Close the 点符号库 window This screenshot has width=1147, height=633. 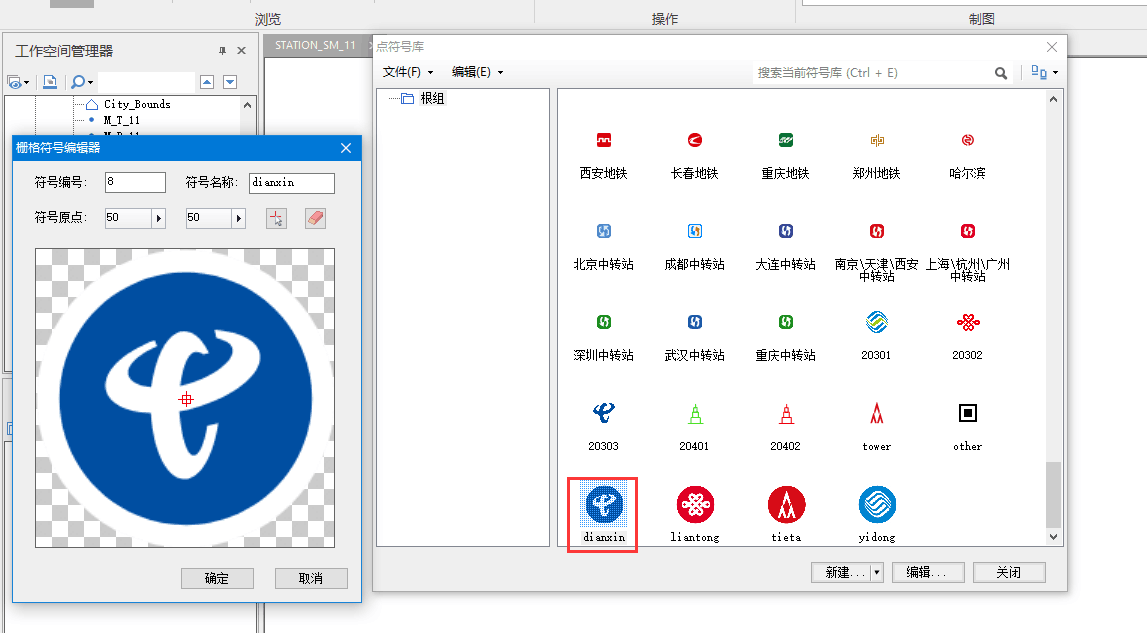coord(1052,47)
